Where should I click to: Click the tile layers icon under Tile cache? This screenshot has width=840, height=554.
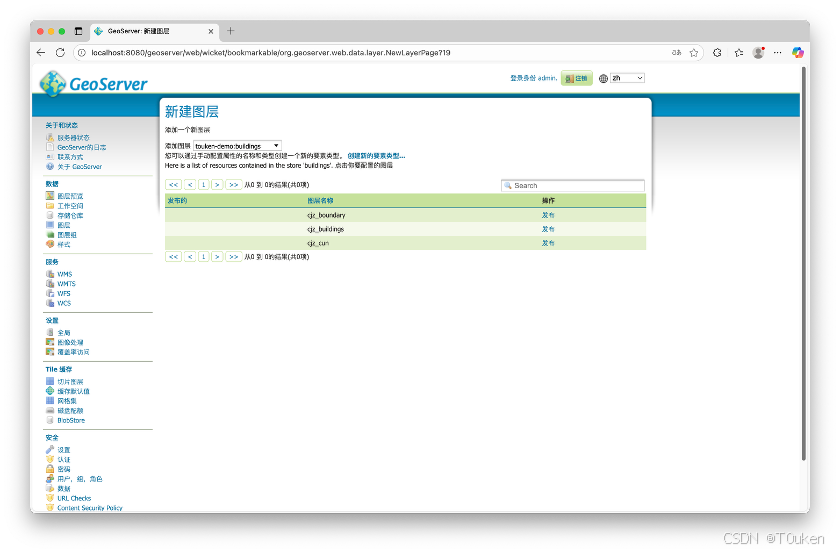pyautogui.click(x=50, y=381)
